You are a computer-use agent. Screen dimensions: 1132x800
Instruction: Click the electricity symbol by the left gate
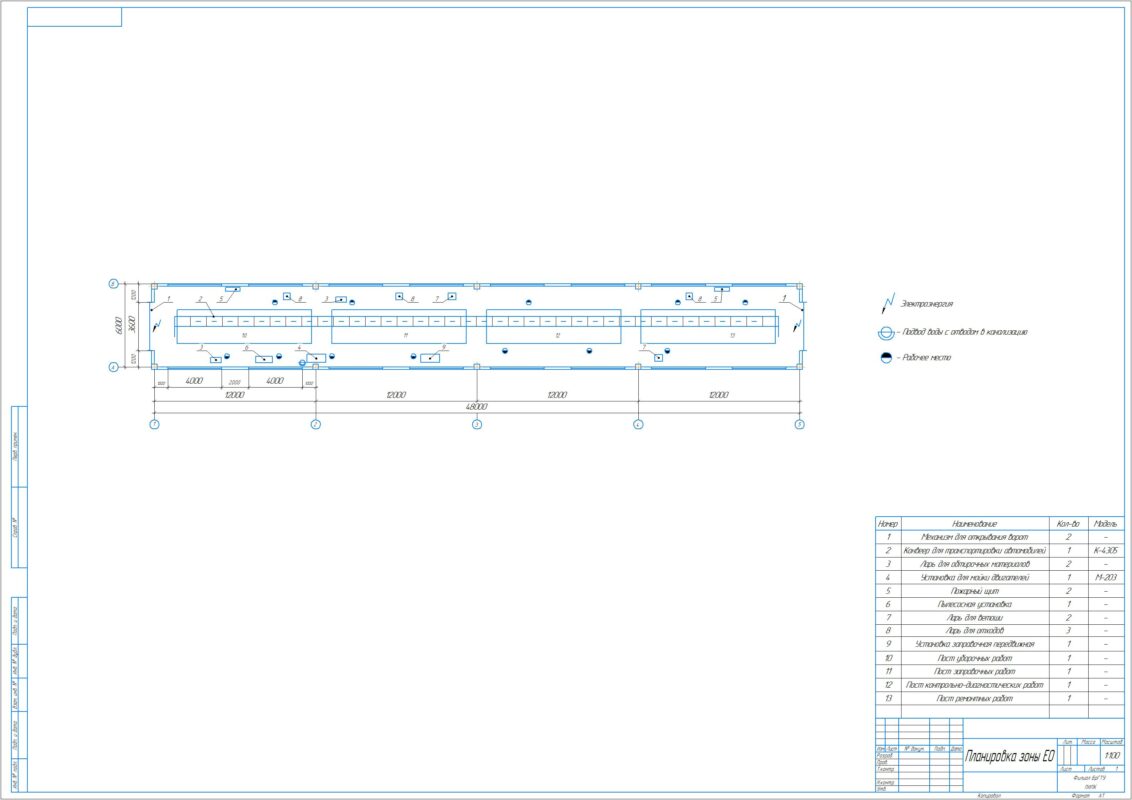pyautogui.click(x=157, y=326)
